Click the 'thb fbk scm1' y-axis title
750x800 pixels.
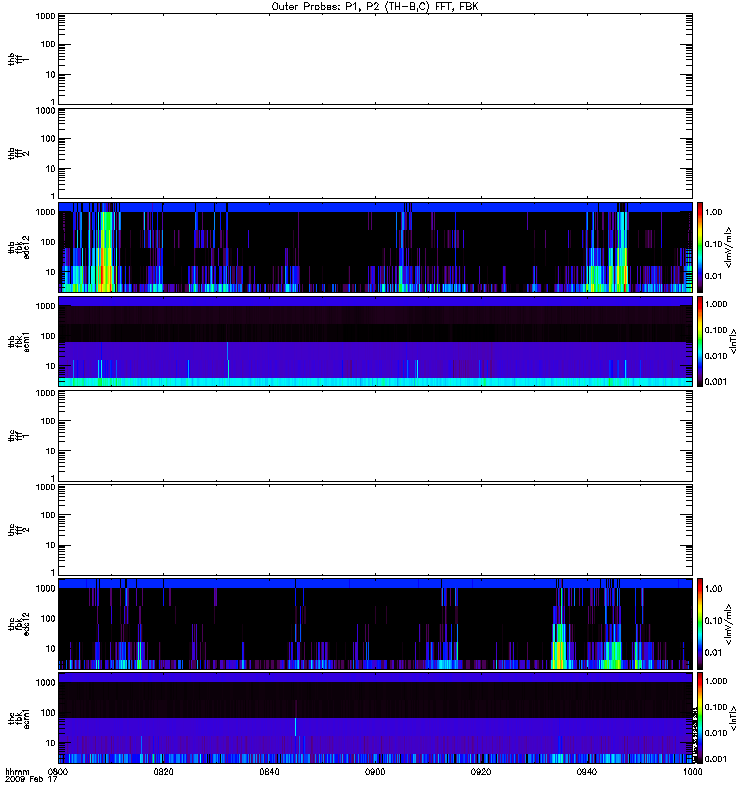coord(18,341)
